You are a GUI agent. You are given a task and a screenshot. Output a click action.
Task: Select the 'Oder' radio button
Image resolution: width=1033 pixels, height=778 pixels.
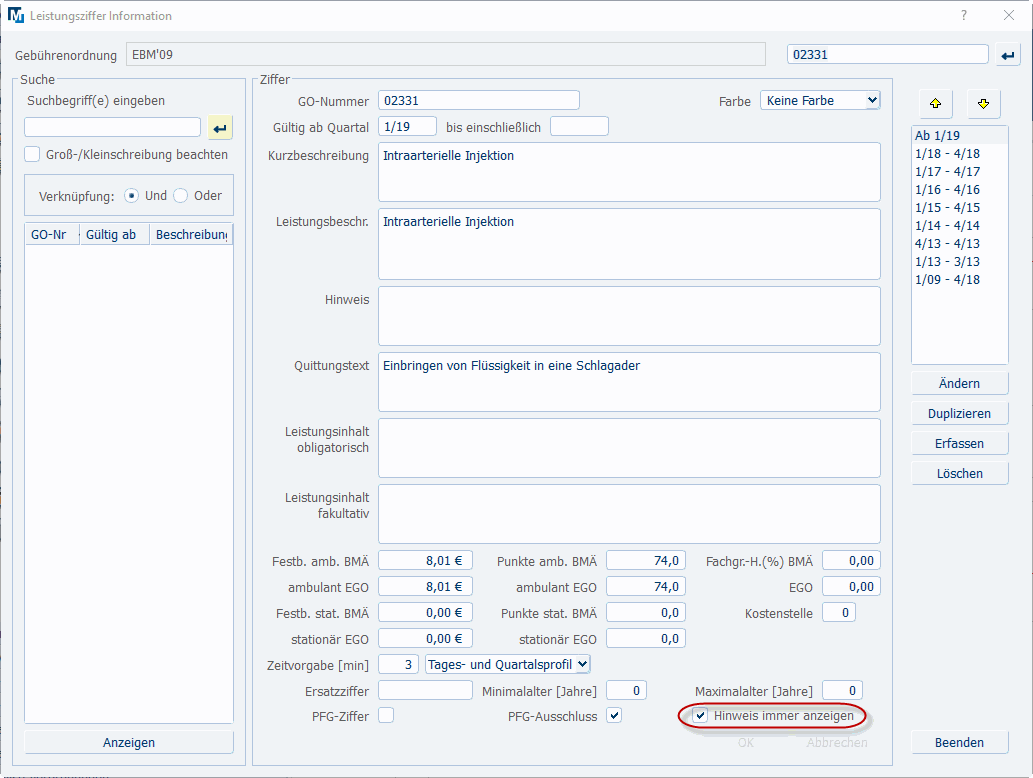181,196
